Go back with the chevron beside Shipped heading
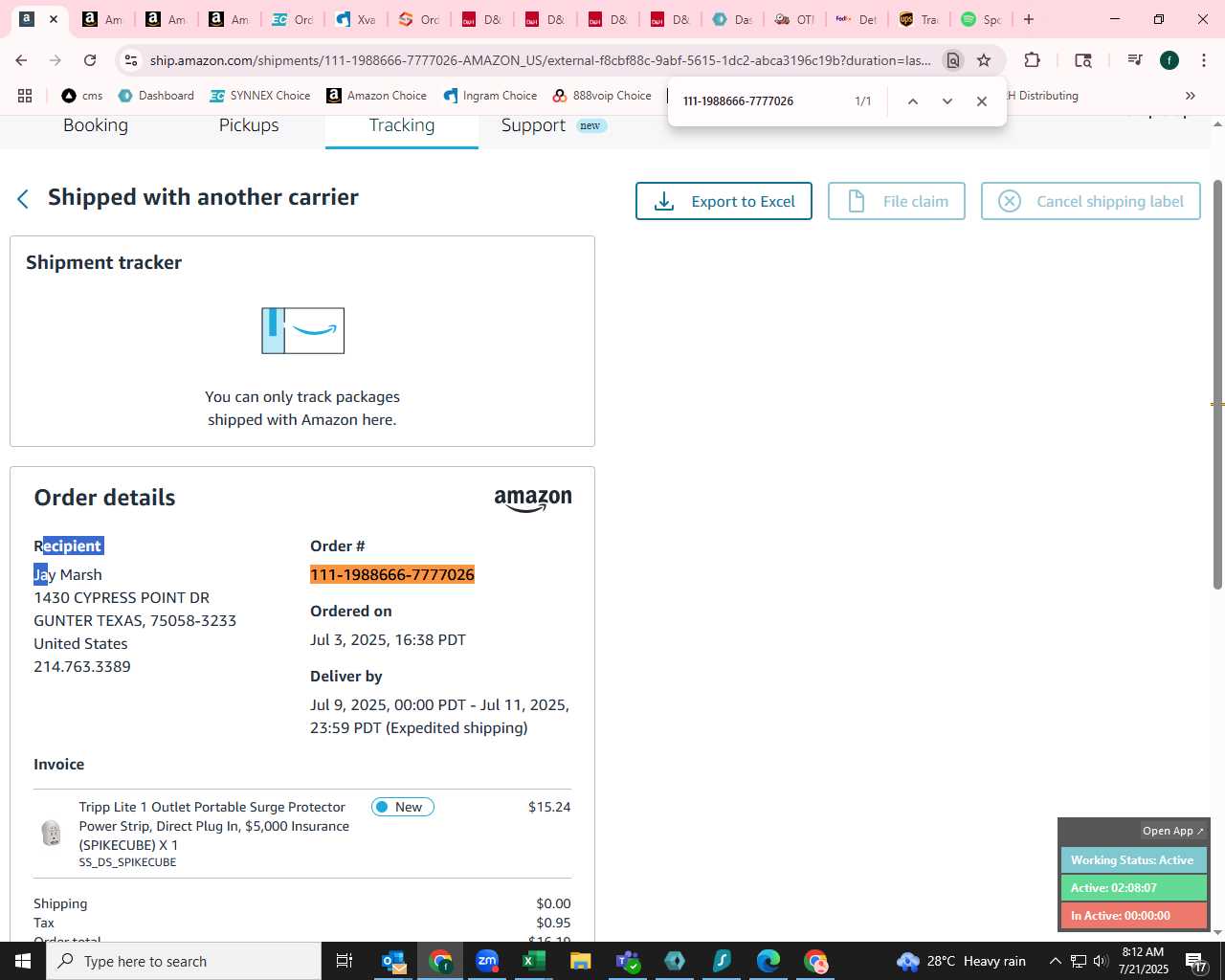 tap(23, 198)
